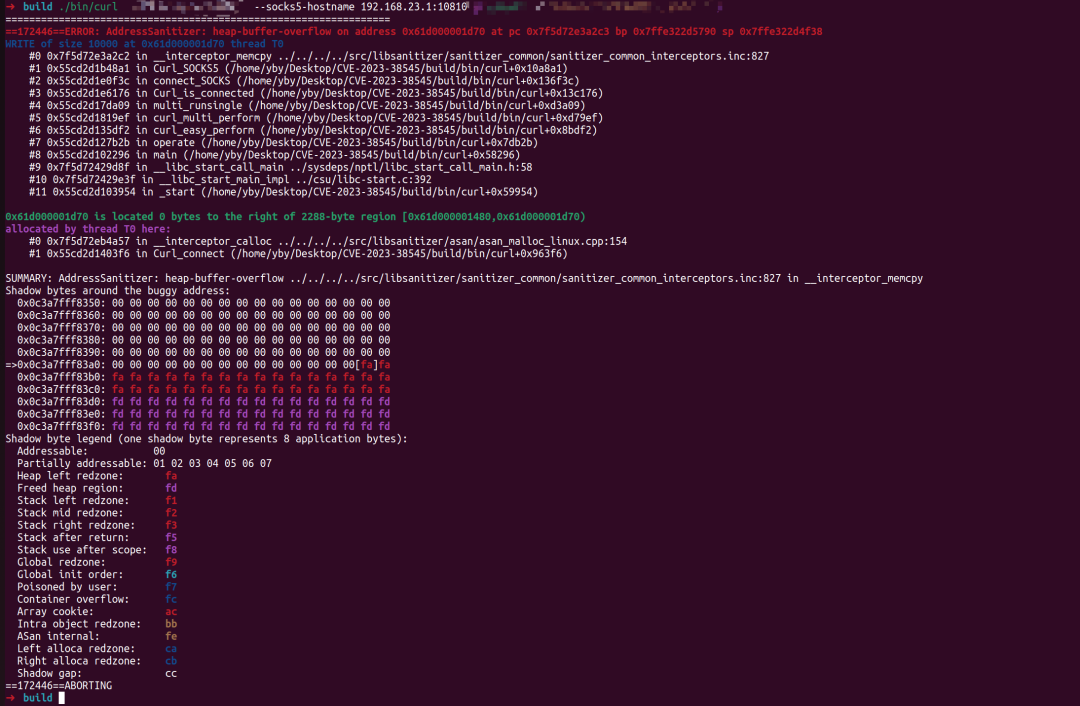The width and height of the screenshot is (1080, 706).
Task: Click 'Shadow bytes around the buggy address:' line
Action: coord(117,291)
